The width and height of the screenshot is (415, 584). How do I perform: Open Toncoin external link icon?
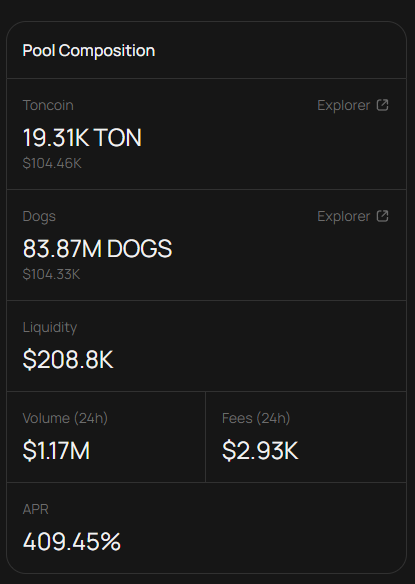click(x=383, y=105)
